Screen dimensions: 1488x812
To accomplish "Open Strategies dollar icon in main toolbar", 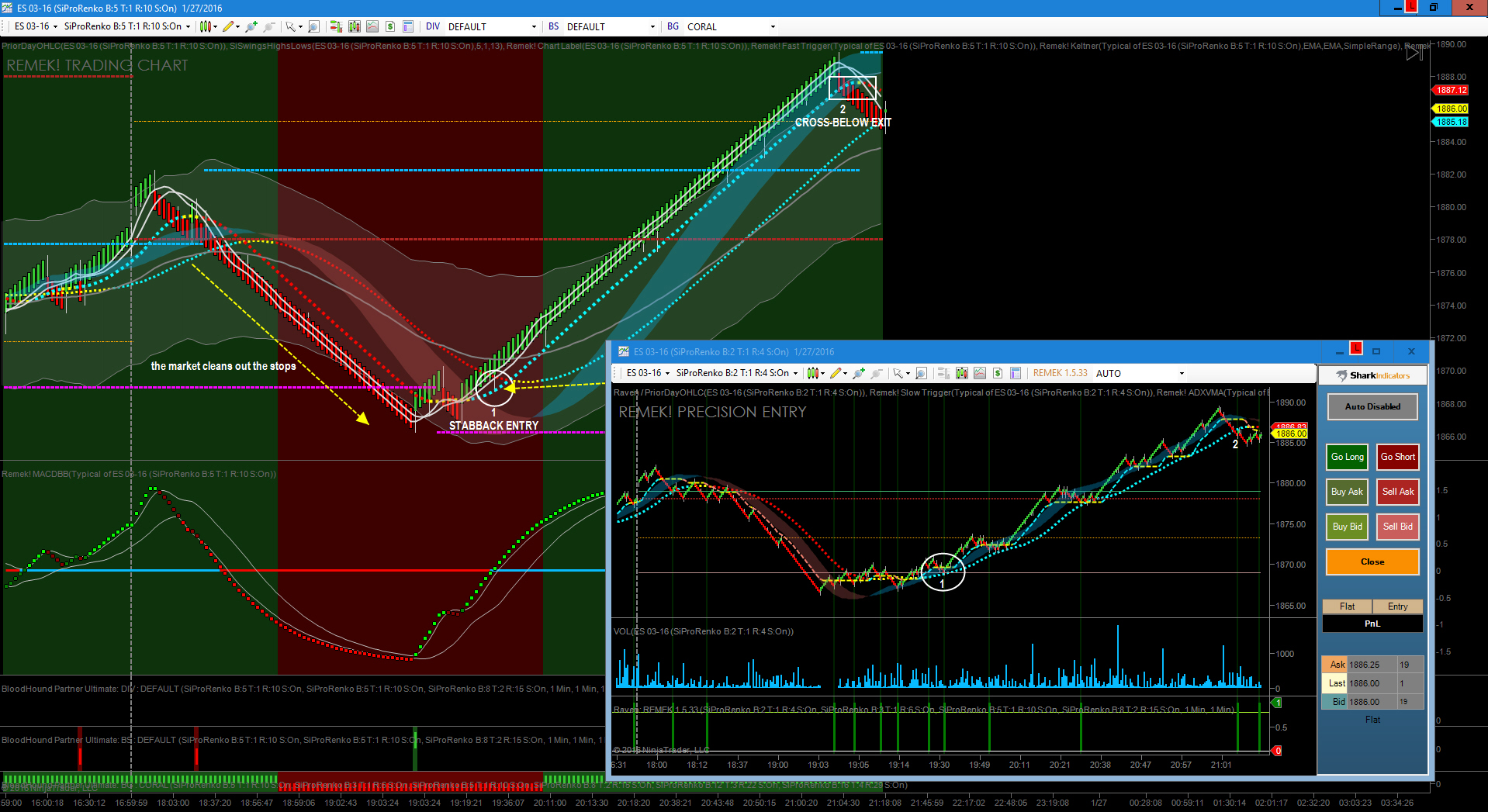I will (x=390, y=26).
